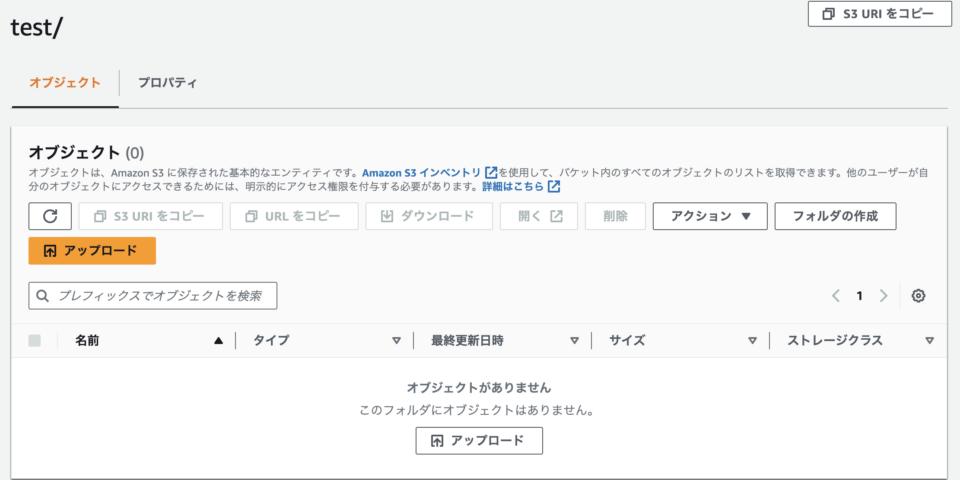The width and height of the screenshot is (960, 480).
Task: Click アップロード button in empty table area
Action: click(x=479, y=440)
